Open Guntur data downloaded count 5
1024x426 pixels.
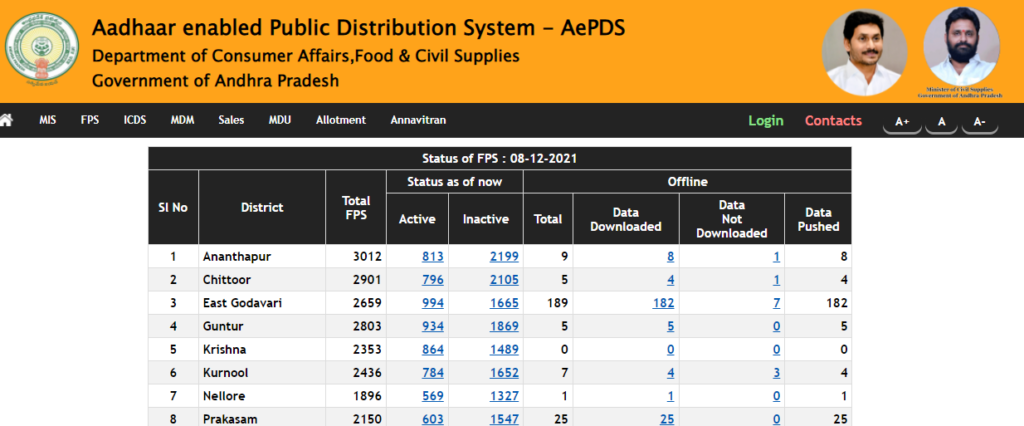coord(671,327)
